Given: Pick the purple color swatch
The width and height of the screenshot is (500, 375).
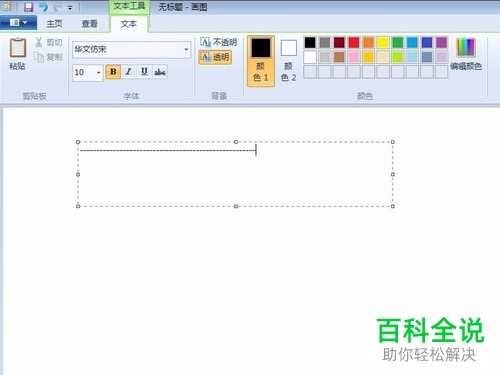Looking at the screenshot, I should 441,43.
